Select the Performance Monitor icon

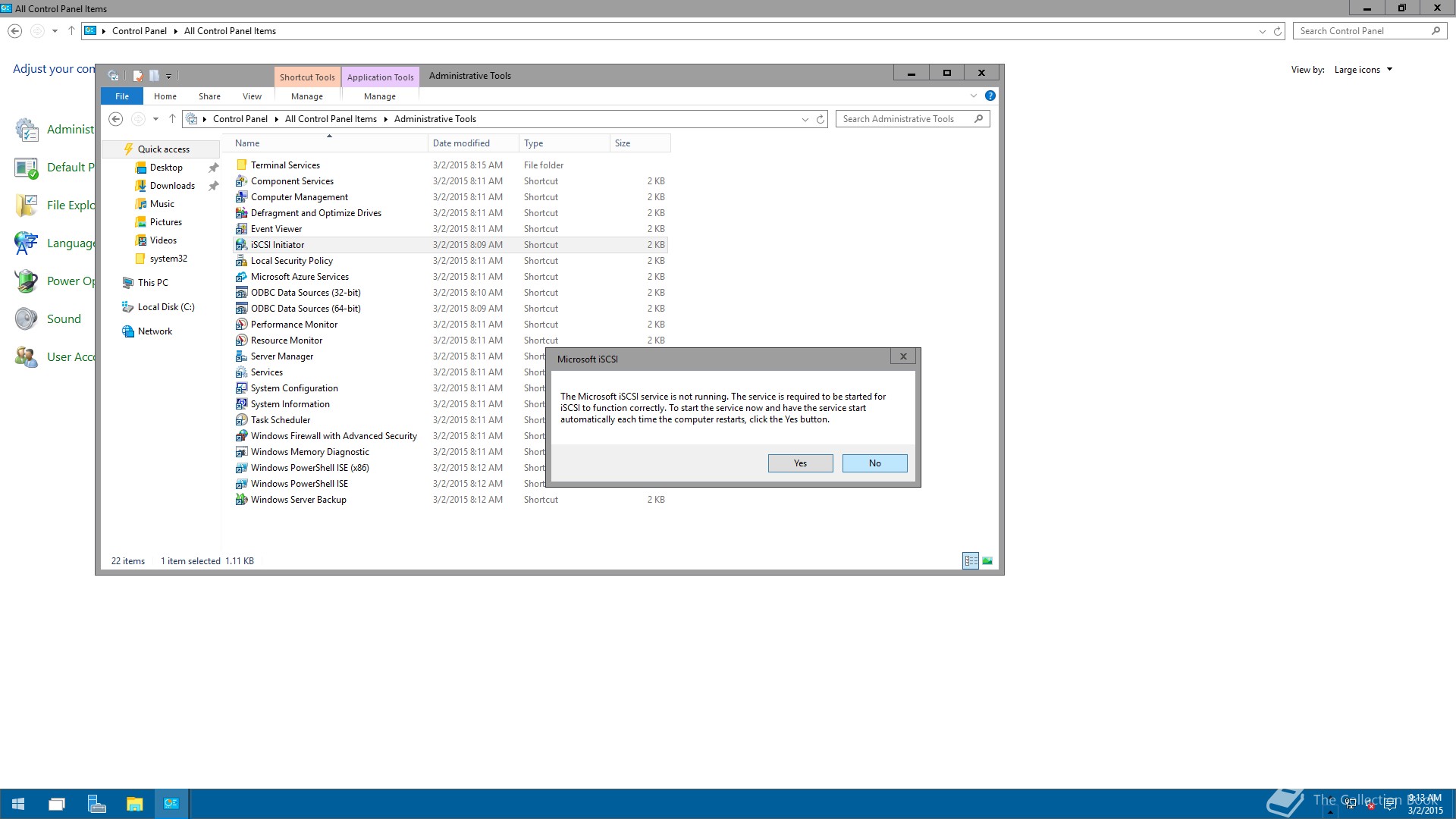pyautogui.click(x=241, y=325)
